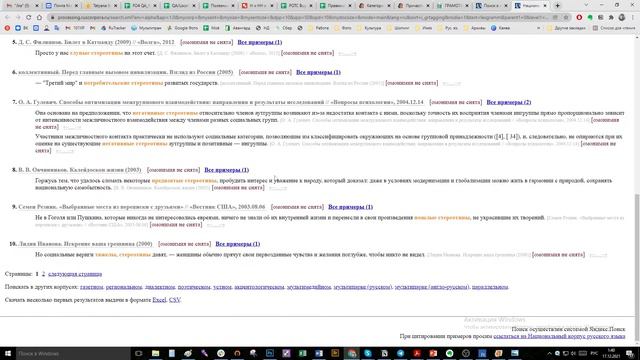Open File Explorer from the taskbar

(x=155, y=353)
